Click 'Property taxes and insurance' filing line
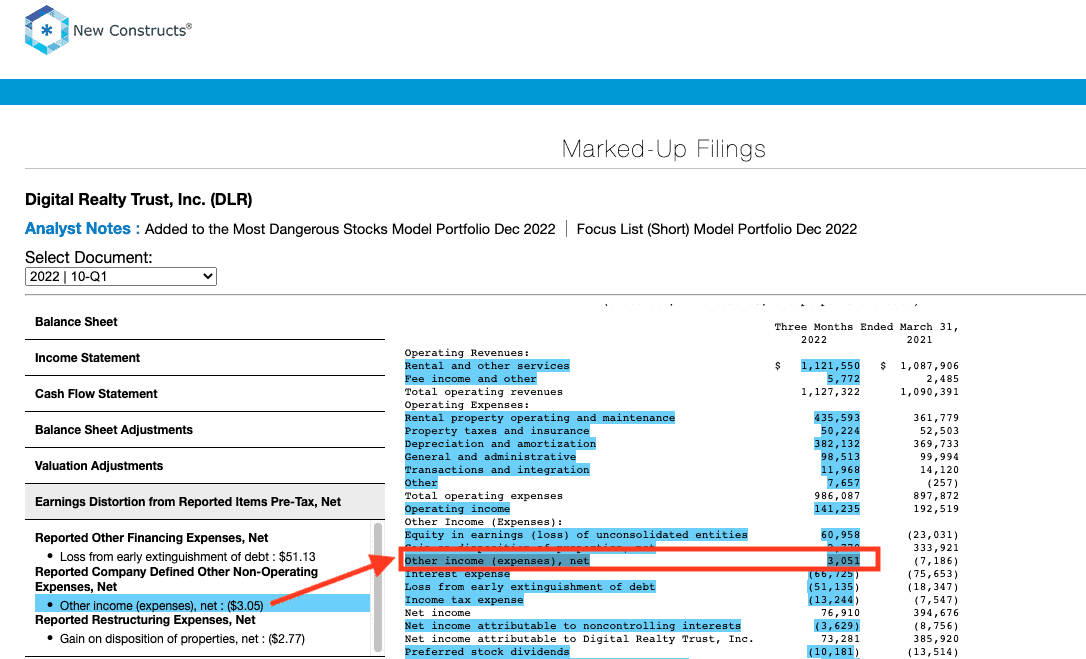The width and height of the screenshot is (1086, 659). click(x=497, y=431)
